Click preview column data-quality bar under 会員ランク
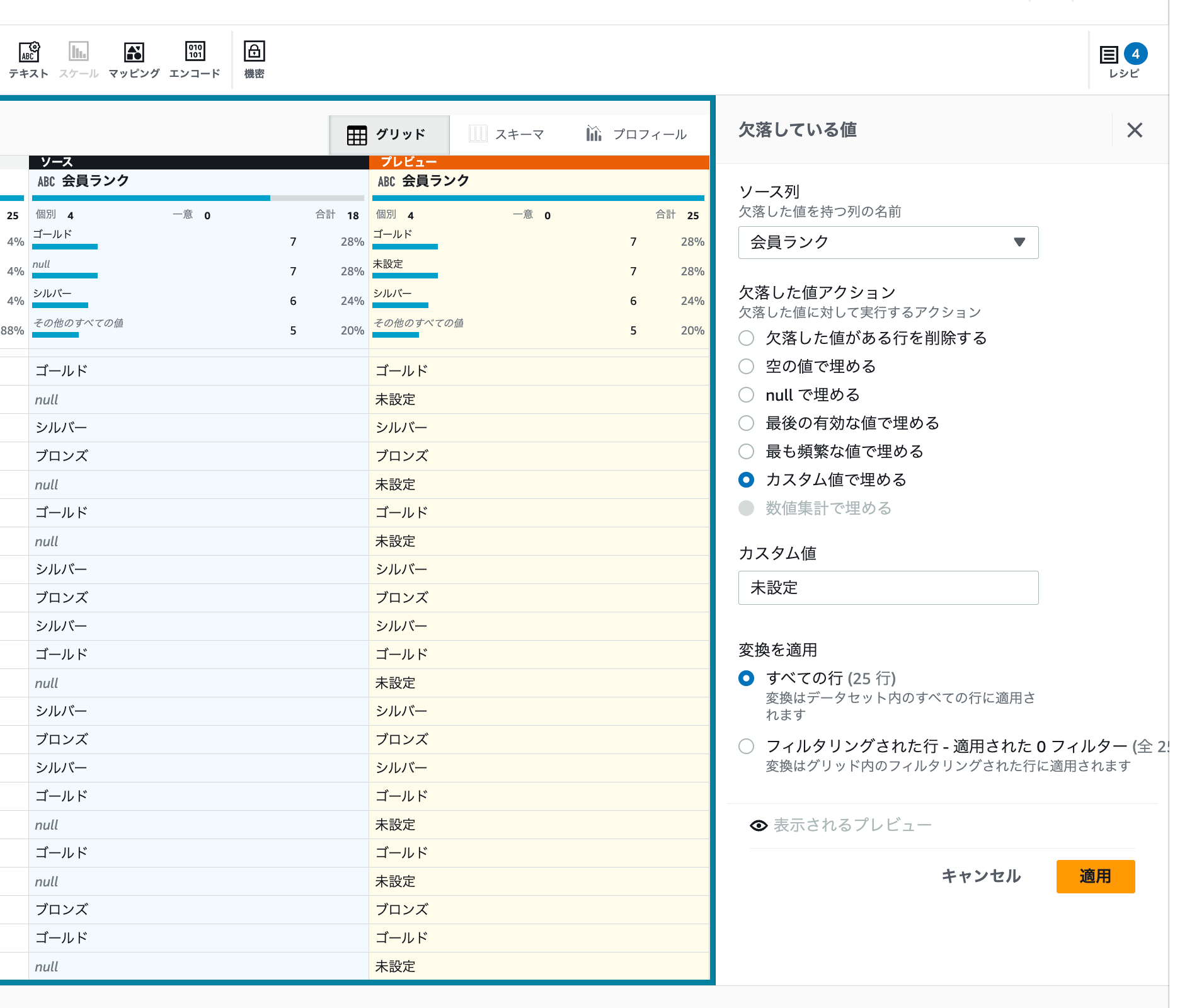Image resolution: width=1192 pixels, height=1008 pixels. (538, 198)
